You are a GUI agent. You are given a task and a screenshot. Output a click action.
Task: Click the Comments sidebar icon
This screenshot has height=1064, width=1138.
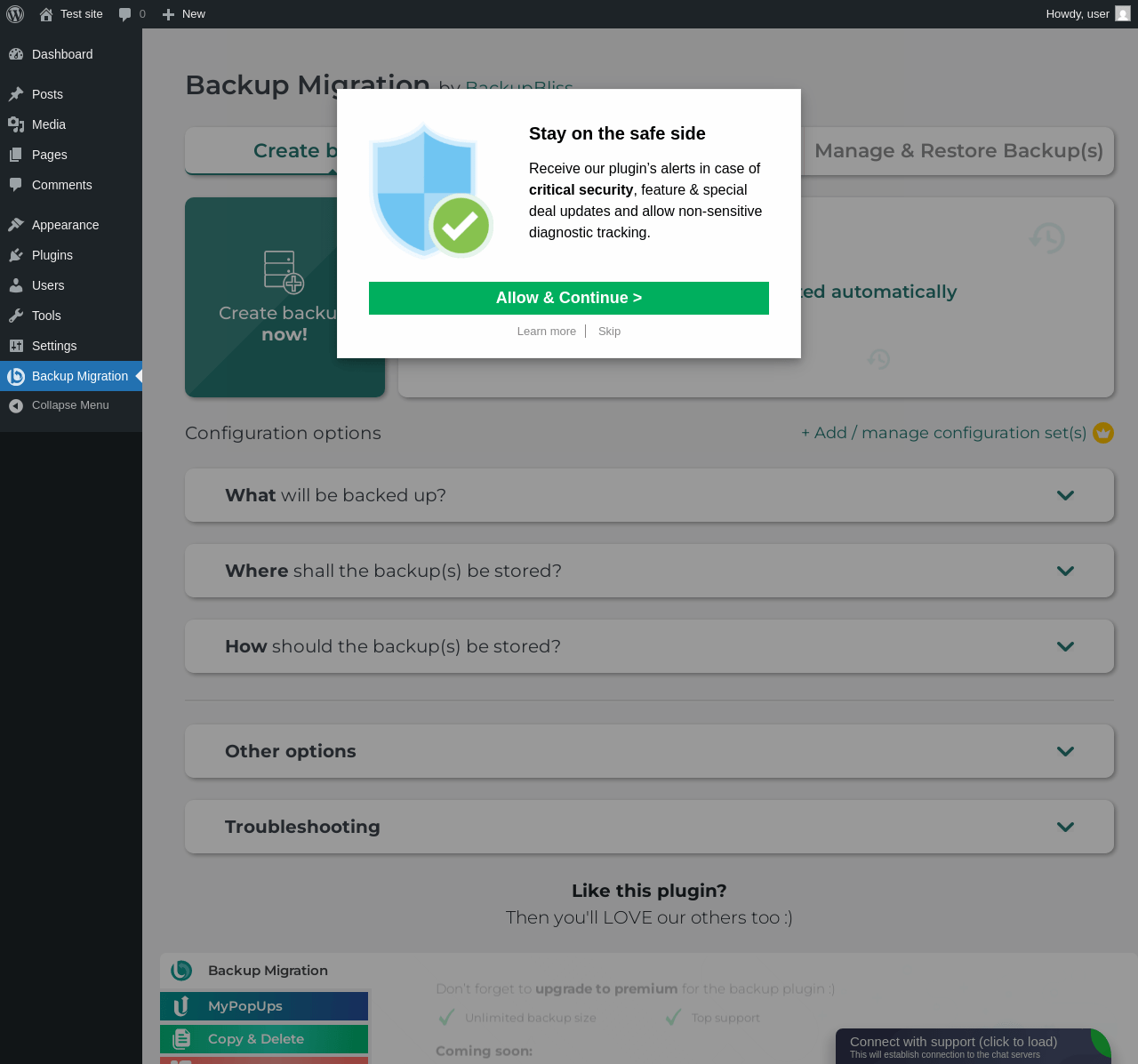(x=16, y=185)
